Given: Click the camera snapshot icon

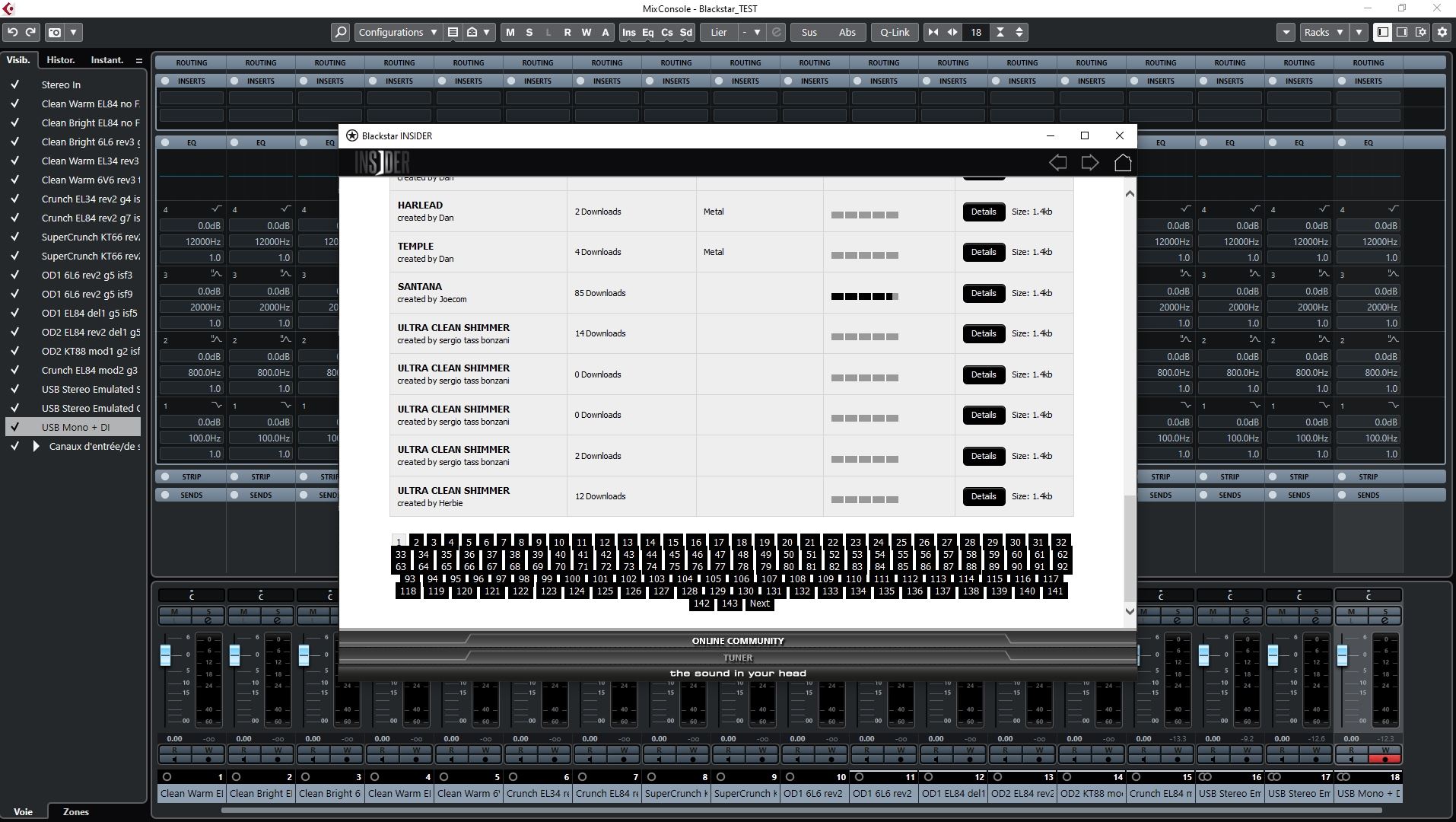Looking at the screenshot, I should point(55,32).
